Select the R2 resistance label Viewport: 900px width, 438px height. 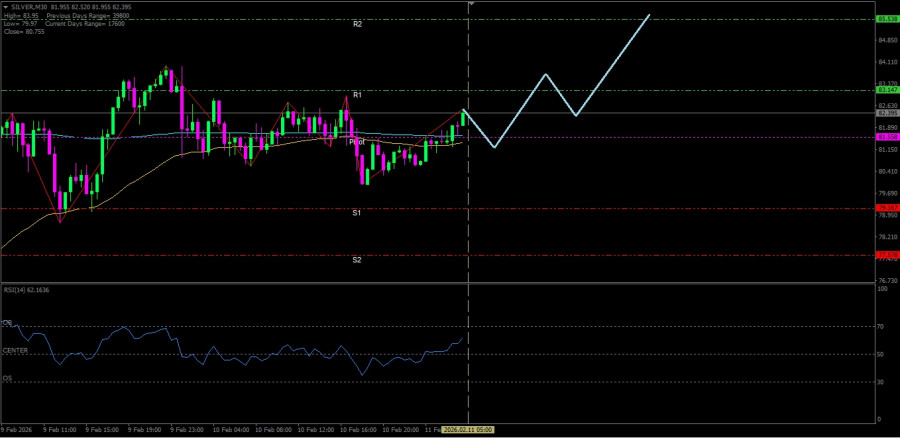(x=357, y=23)
